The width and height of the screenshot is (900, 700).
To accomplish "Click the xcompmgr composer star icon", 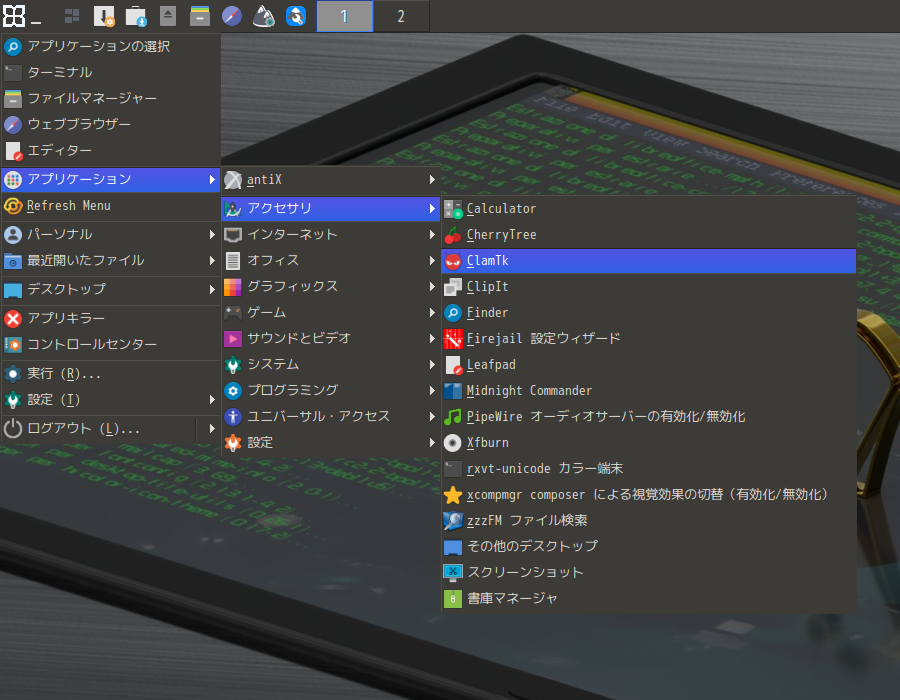I will click(x=453, y=495).
